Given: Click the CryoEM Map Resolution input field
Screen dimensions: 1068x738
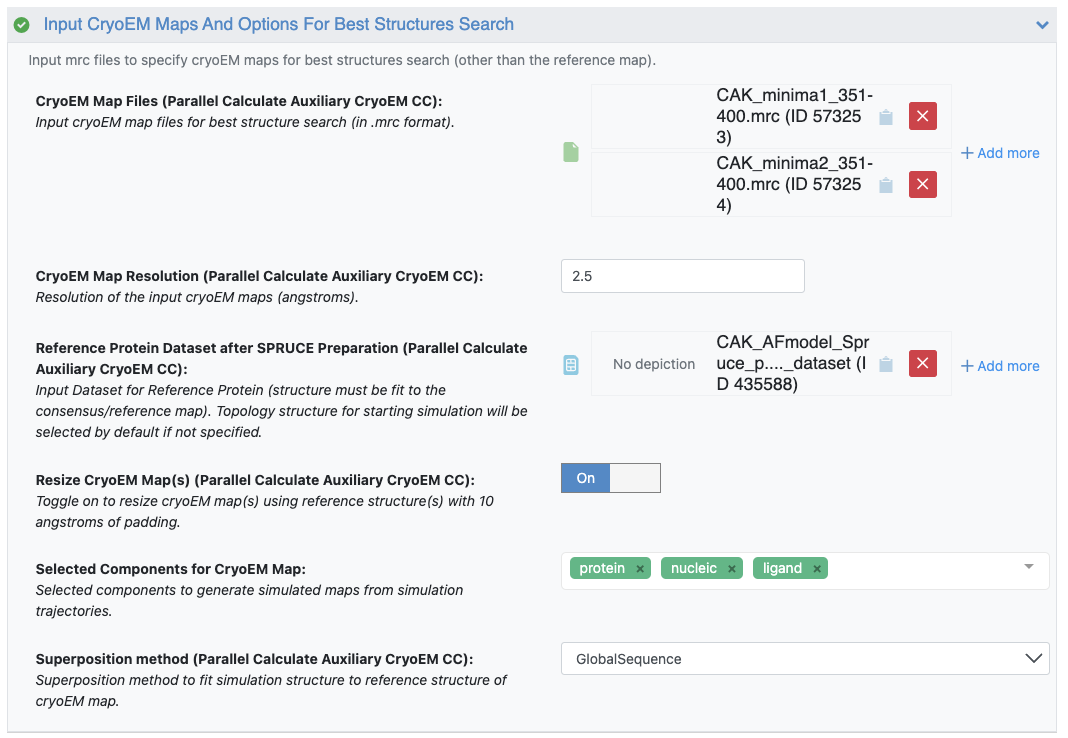Looking at the screenshot, I should pos(682,276).
